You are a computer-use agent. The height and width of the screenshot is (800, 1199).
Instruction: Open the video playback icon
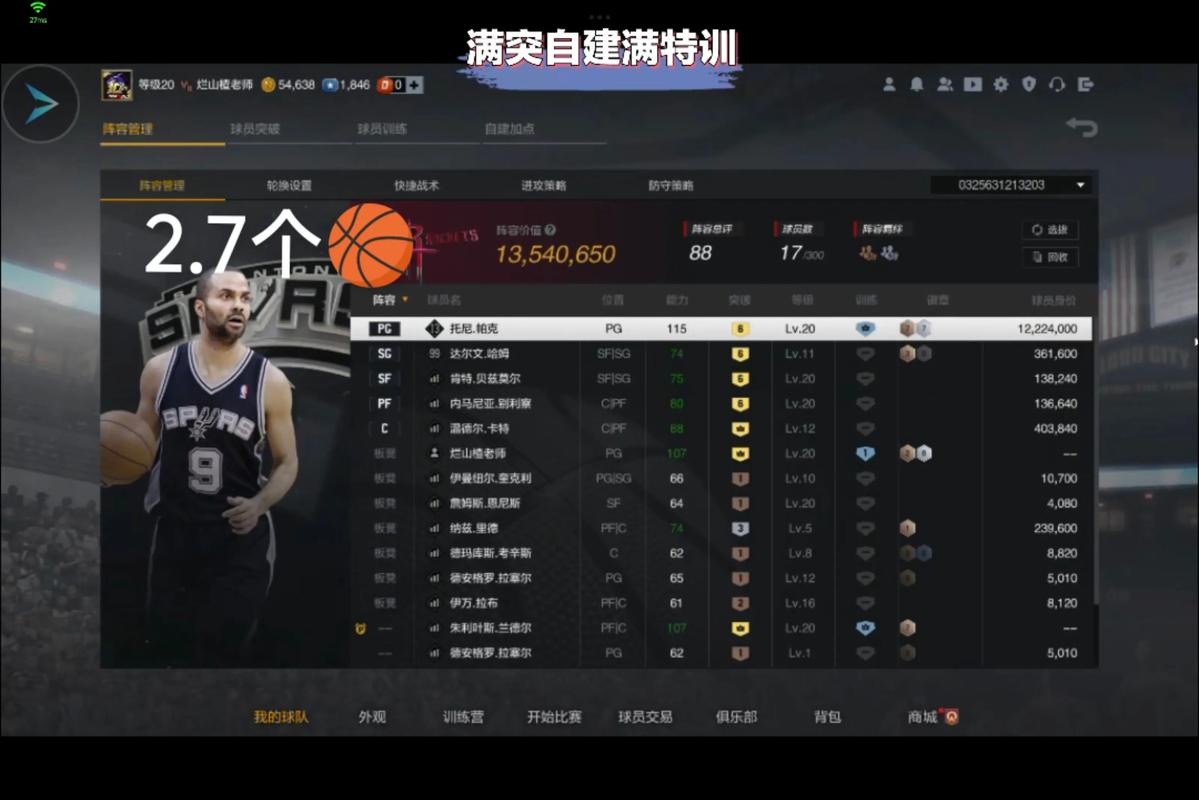pyautogui.click(x=972, y=85)
